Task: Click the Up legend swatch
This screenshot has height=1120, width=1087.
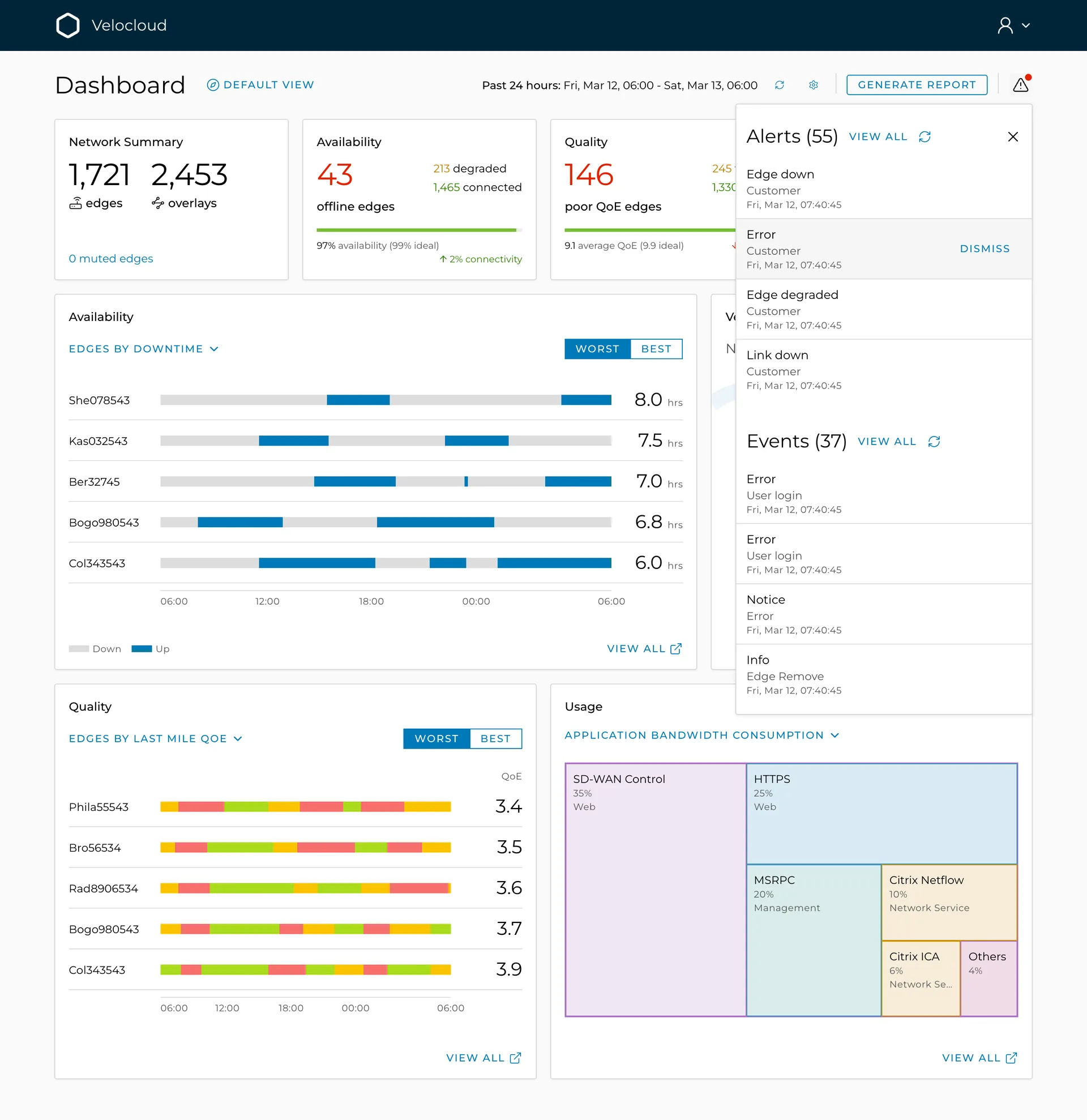Action: click(x=142, y=648)
